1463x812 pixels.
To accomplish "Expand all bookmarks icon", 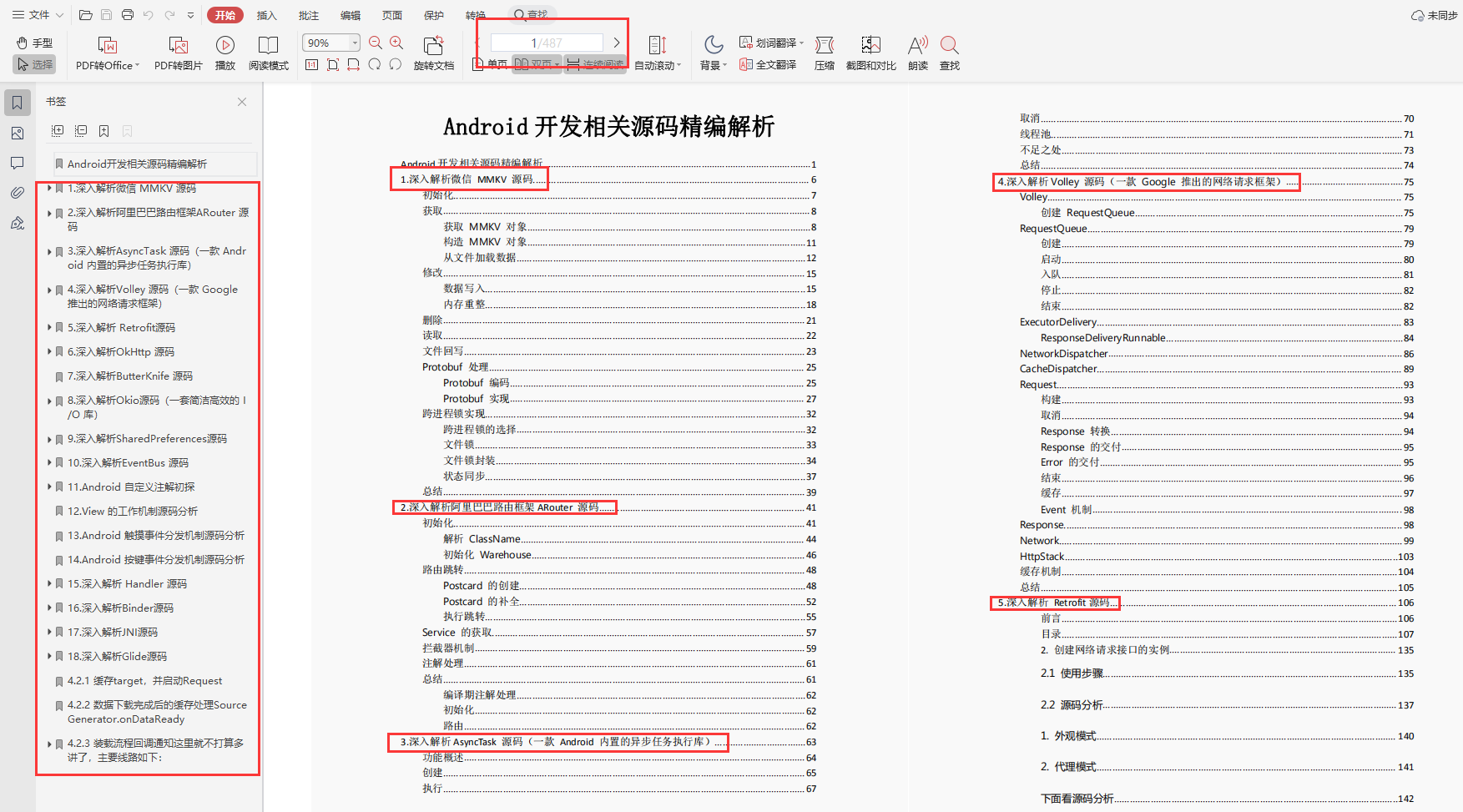I will 58,131.
